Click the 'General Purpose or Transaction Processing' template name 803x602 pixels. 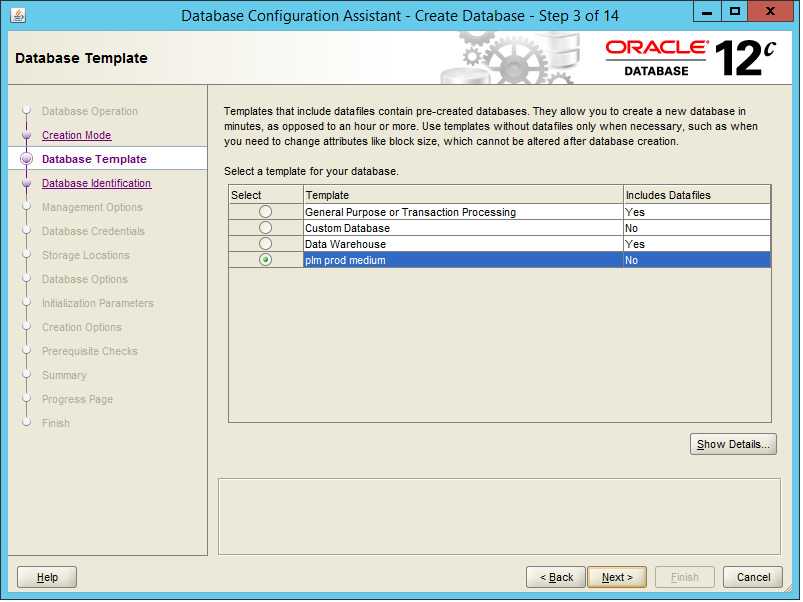click(x=410, y=212)
